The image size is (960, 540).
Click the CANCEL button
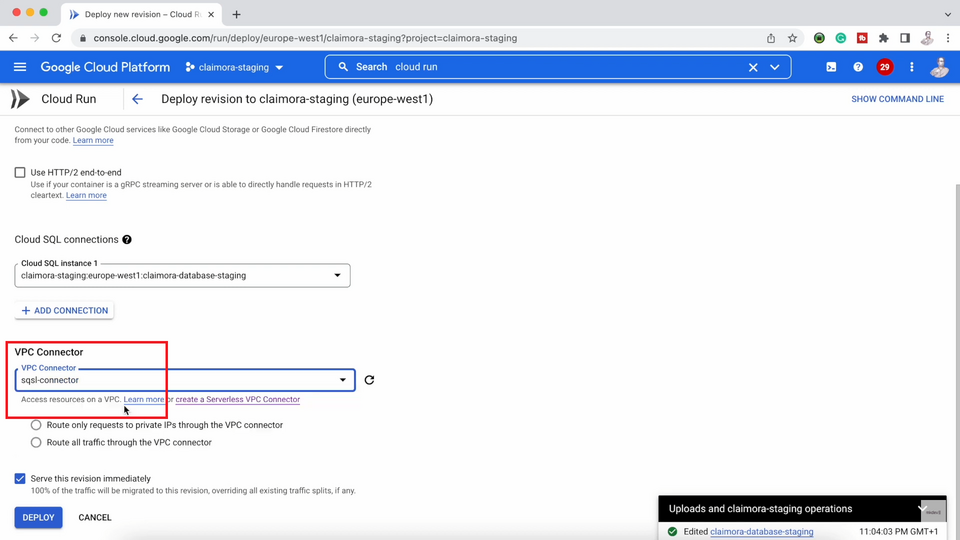point(95,517)
